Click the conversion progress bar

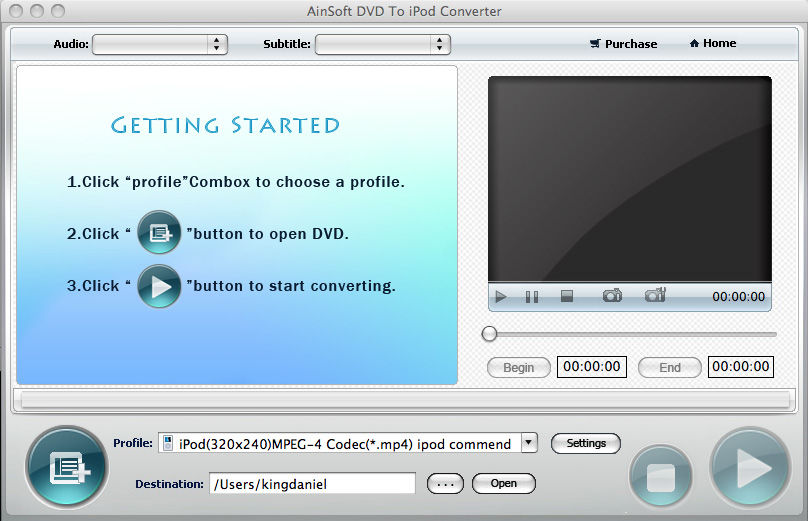coord(404,400)
